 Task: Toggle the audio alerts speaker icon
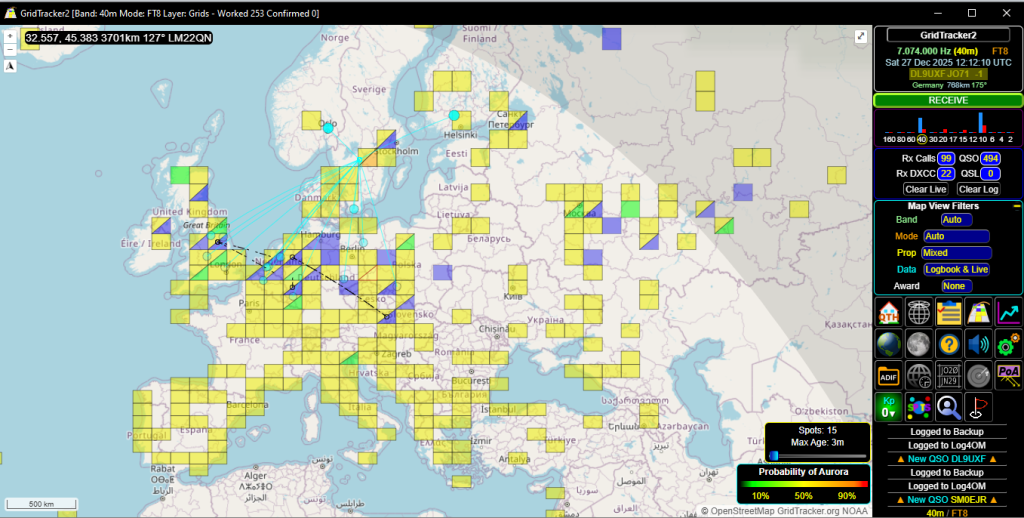978,344
